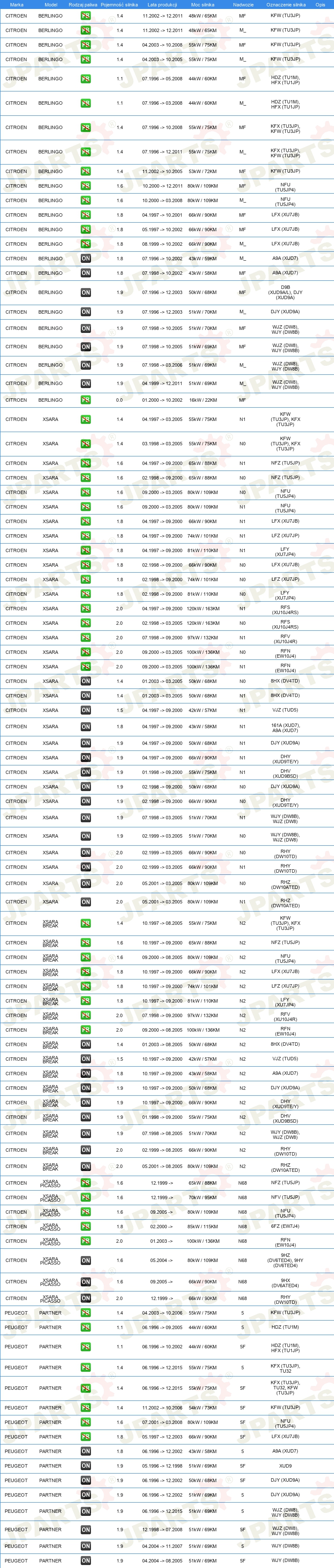334x1568 pixels.
Task: Click the ON icon in the Xsara Picasso 9HZ row
Action: click(86, 1260)
